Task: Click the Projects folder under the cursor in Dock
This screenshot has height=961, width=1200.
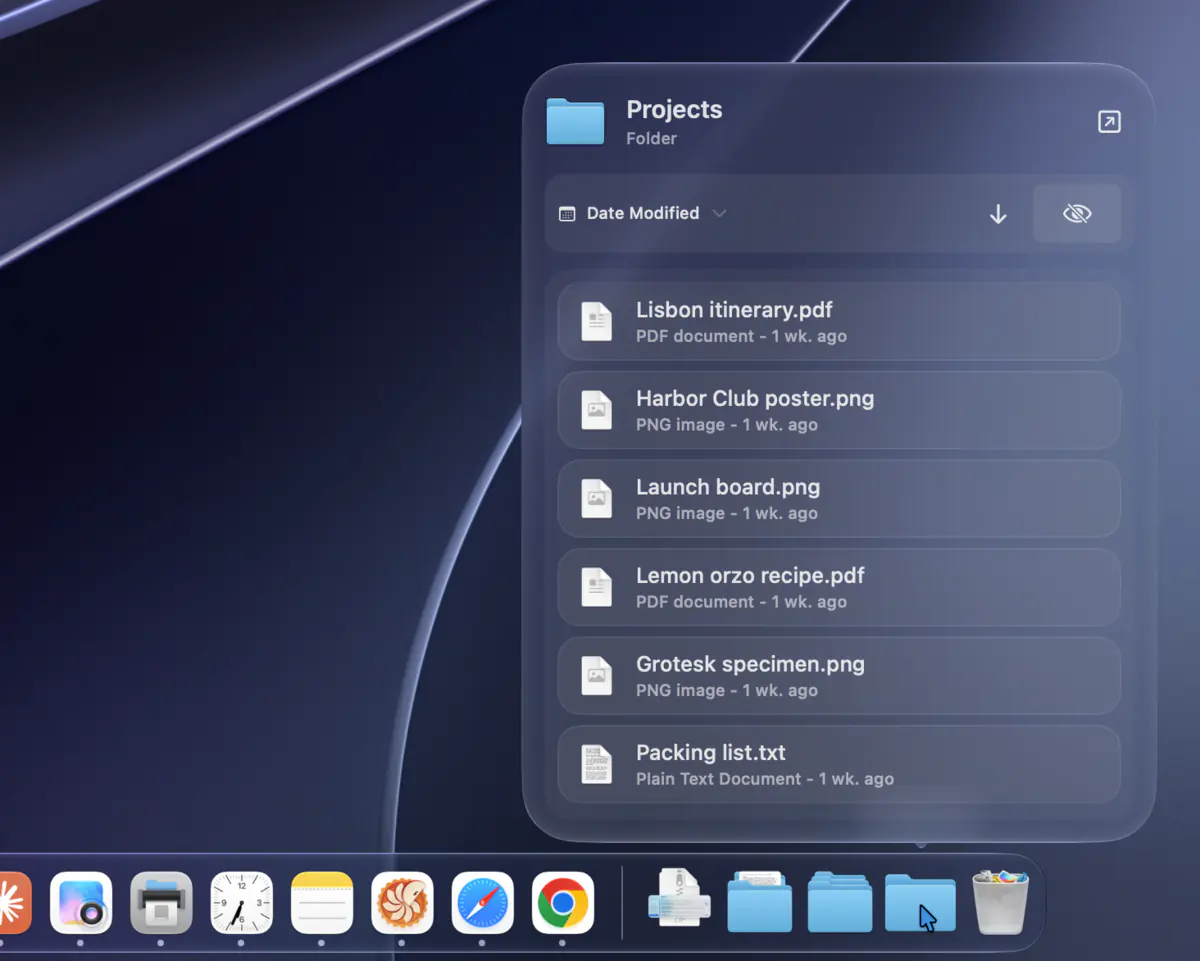Action: tap(920, 903)
